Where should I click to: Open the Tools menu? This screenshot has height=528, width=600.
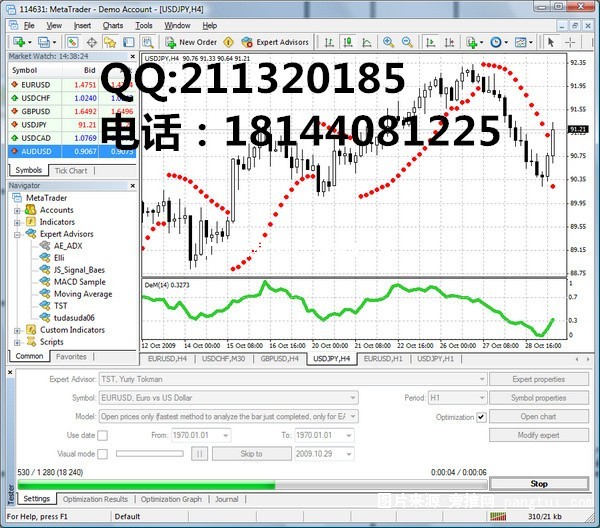tap(144, 26)
